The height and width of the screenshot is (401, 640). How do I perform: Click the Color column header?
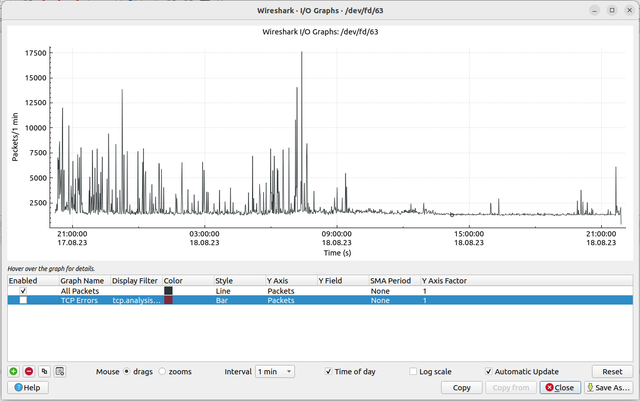[x=188, y=281]
